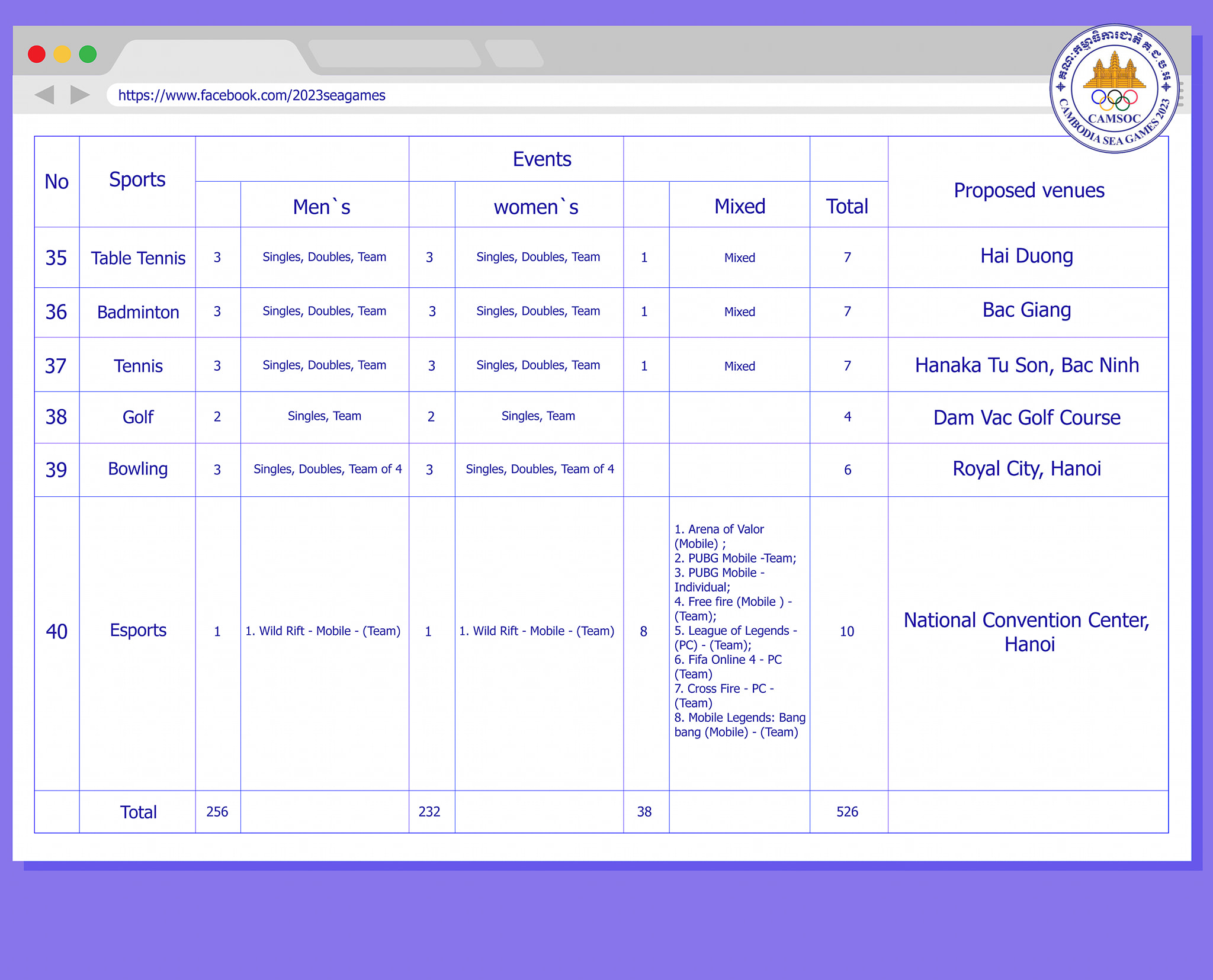Click row number 37
Image resolution: width=1213 pixels, height=980 pixels.
[x=56, y=365]
